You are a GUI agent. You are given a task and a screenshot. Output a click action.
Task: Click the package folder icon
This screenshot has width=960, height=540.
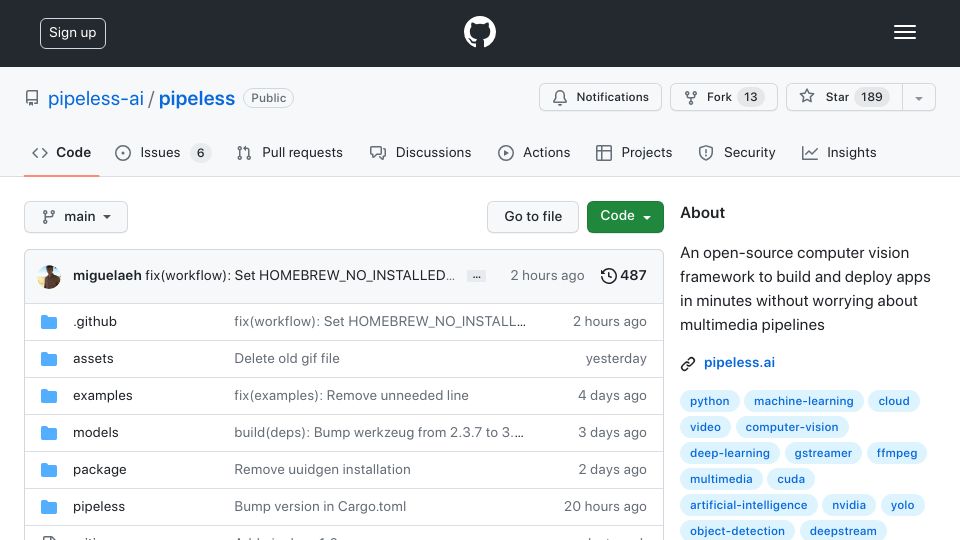click(49, 470)
